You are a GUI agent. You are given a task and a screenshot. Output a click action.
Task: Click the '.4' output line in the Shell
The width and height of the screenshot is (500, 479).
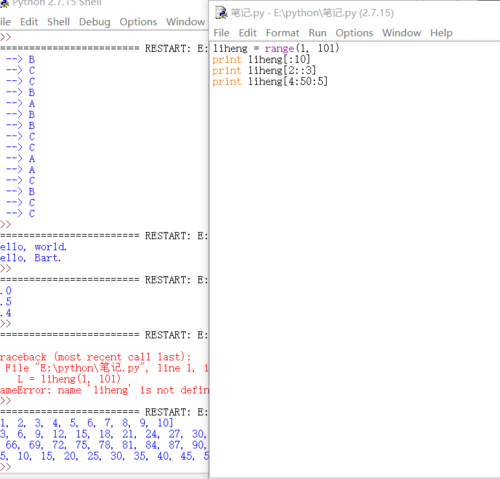(6, 313)
